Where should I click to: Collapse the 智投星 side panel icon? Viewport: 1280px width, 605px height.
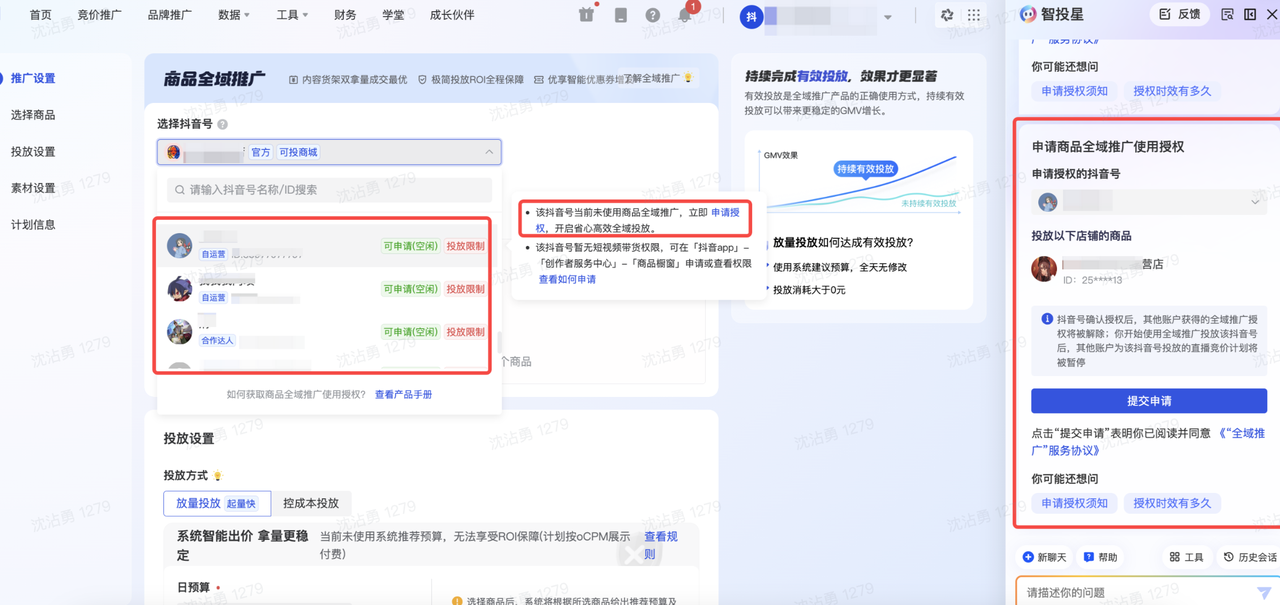(x=1250, y=14)
